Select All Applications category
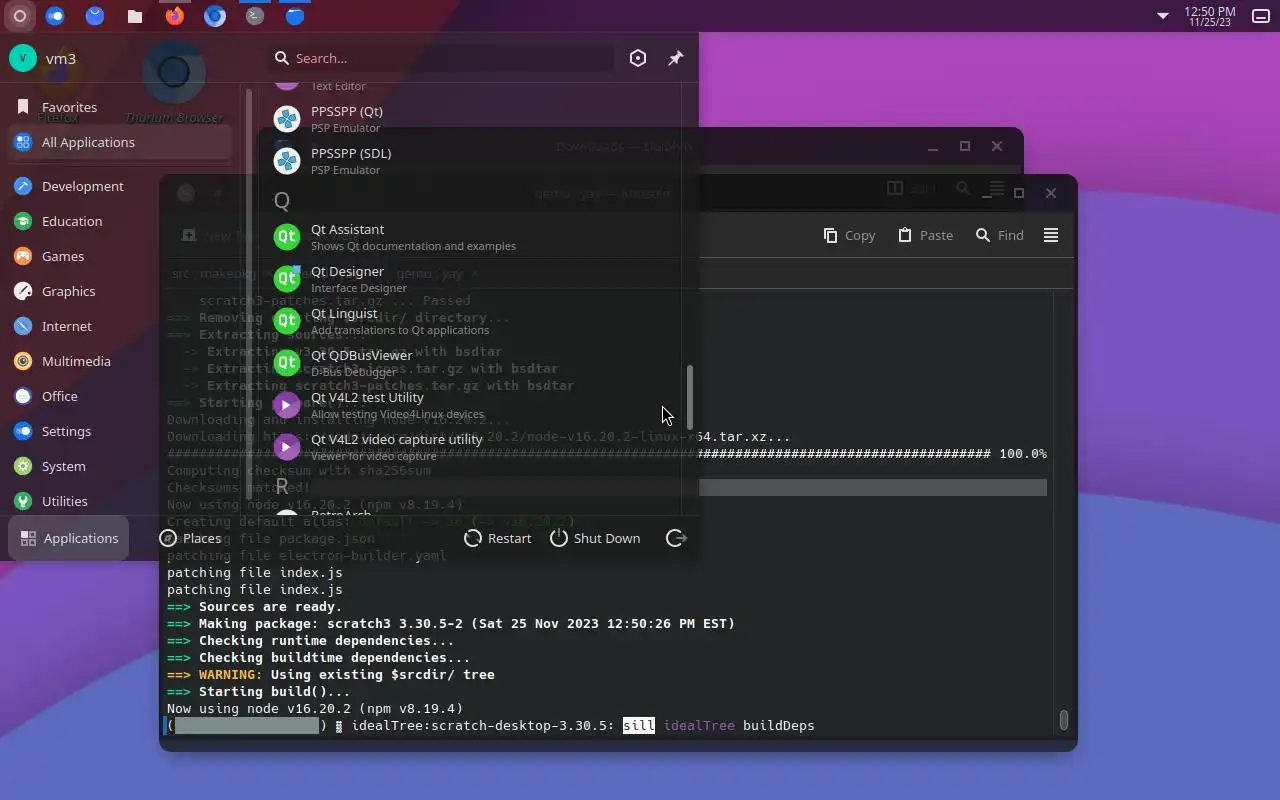The image size is (1280, 800). 120,142
